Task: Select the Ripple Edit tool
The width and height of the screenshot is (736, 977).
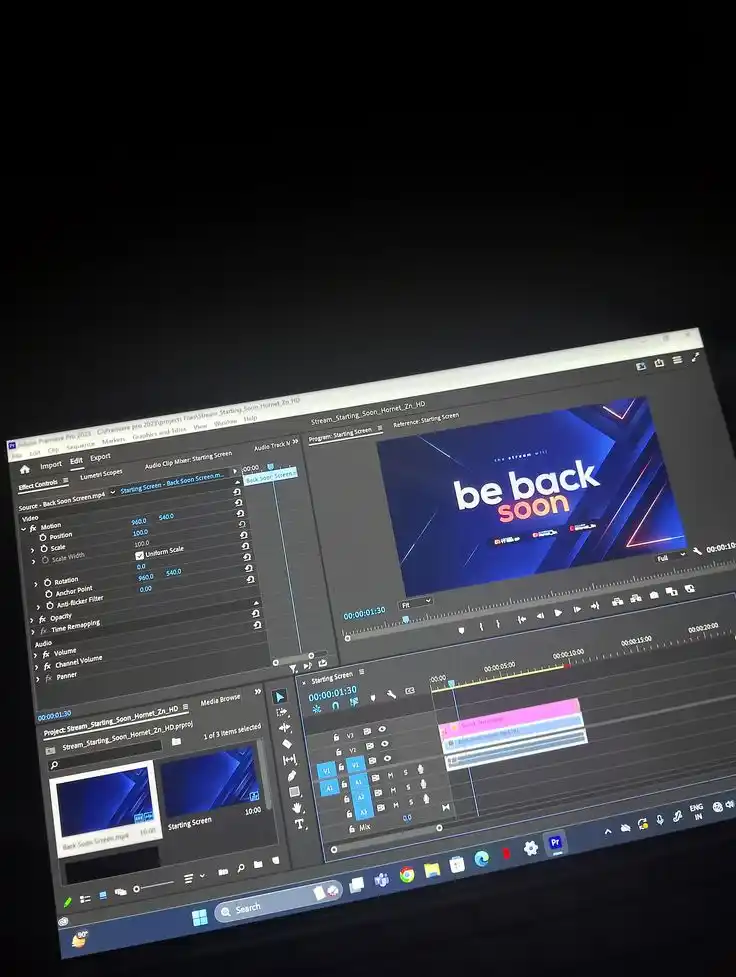Action: [284, 727]
